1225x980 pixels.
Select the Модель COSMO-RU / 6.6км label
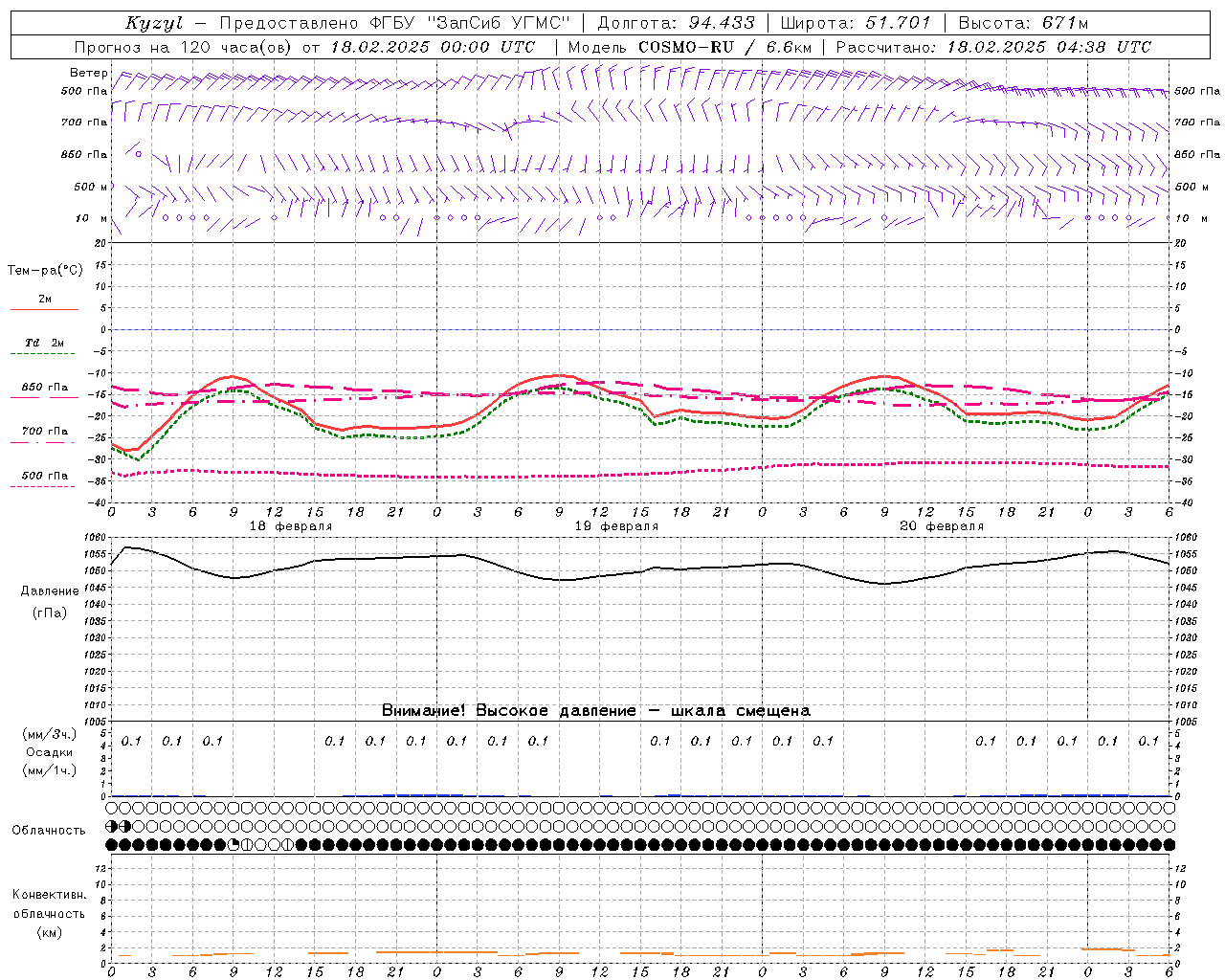pyautogui.click(x=690, y=47)
